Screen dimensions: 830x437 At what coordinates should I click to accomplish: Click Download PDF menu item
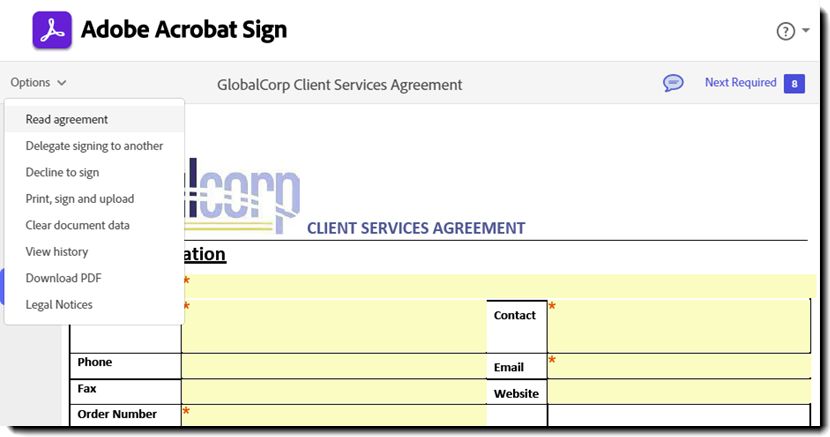tap(63, 278)
